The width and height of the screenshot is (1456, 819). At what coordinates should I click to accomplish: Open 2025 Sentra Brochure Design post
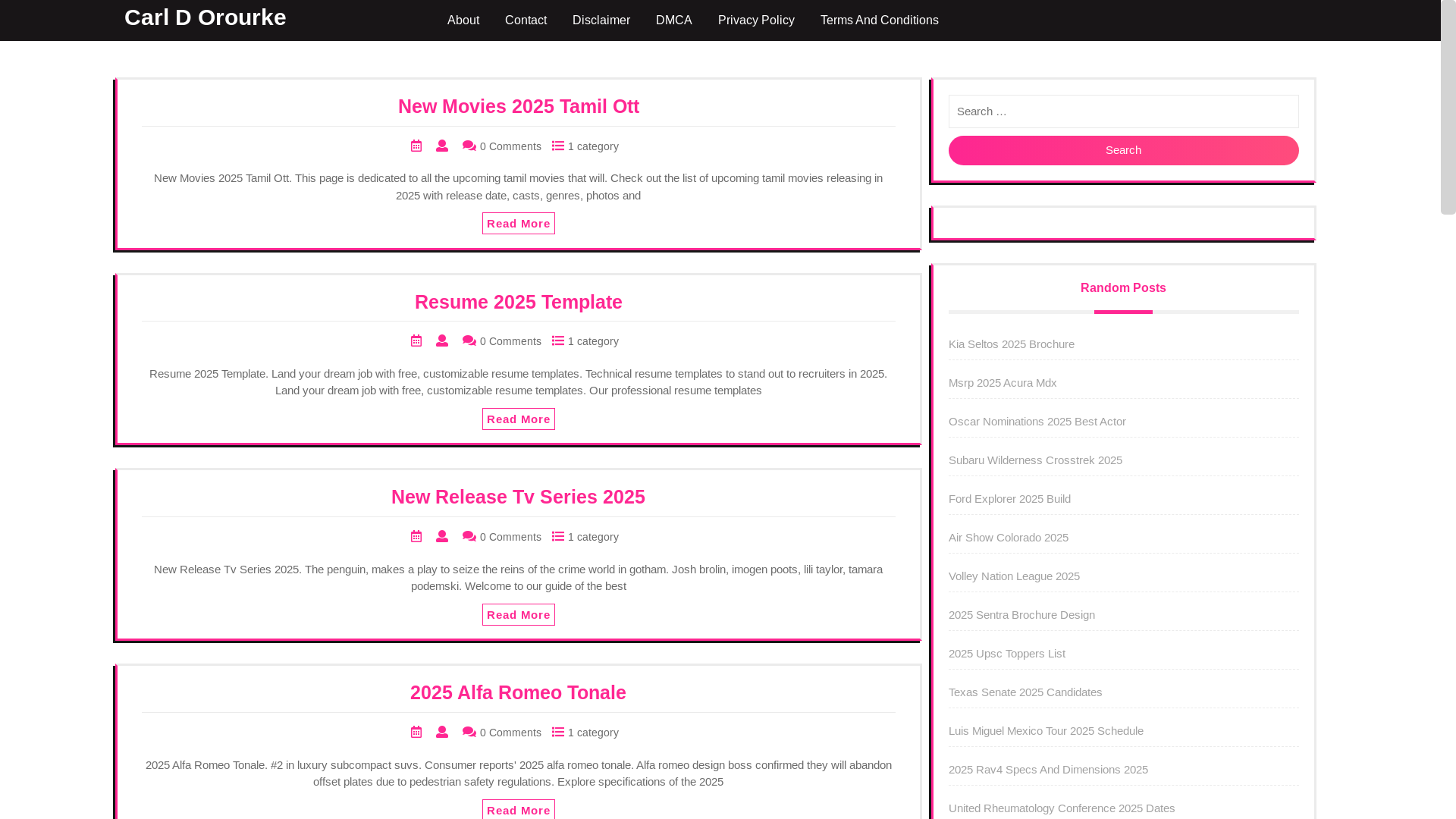coord(1021,615)
